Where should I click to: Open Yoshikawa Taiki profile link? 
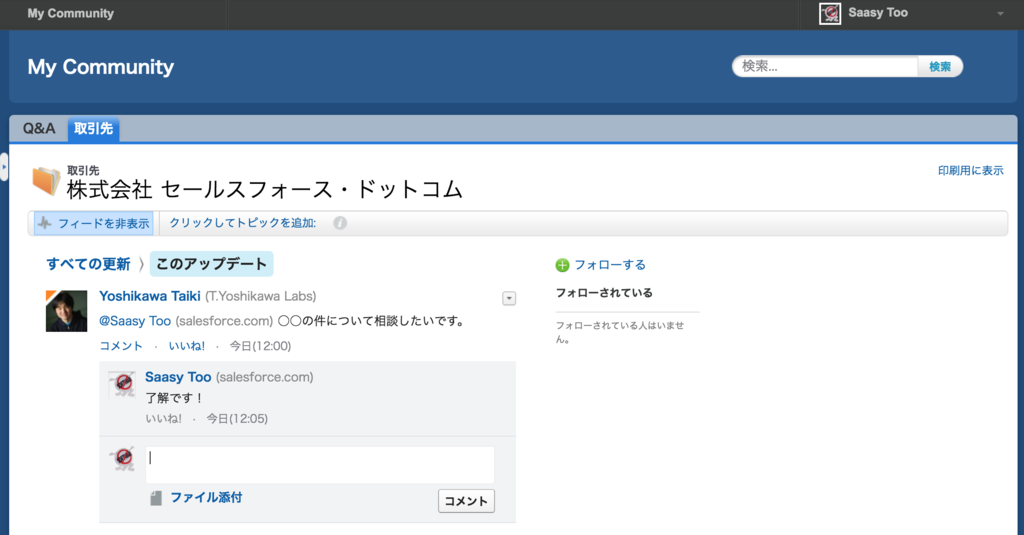[150, 296]
